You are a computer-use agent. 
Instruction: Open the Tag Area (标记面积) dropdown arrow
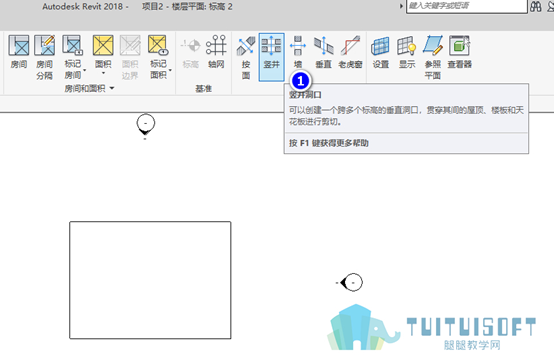(x=170, y=70)
